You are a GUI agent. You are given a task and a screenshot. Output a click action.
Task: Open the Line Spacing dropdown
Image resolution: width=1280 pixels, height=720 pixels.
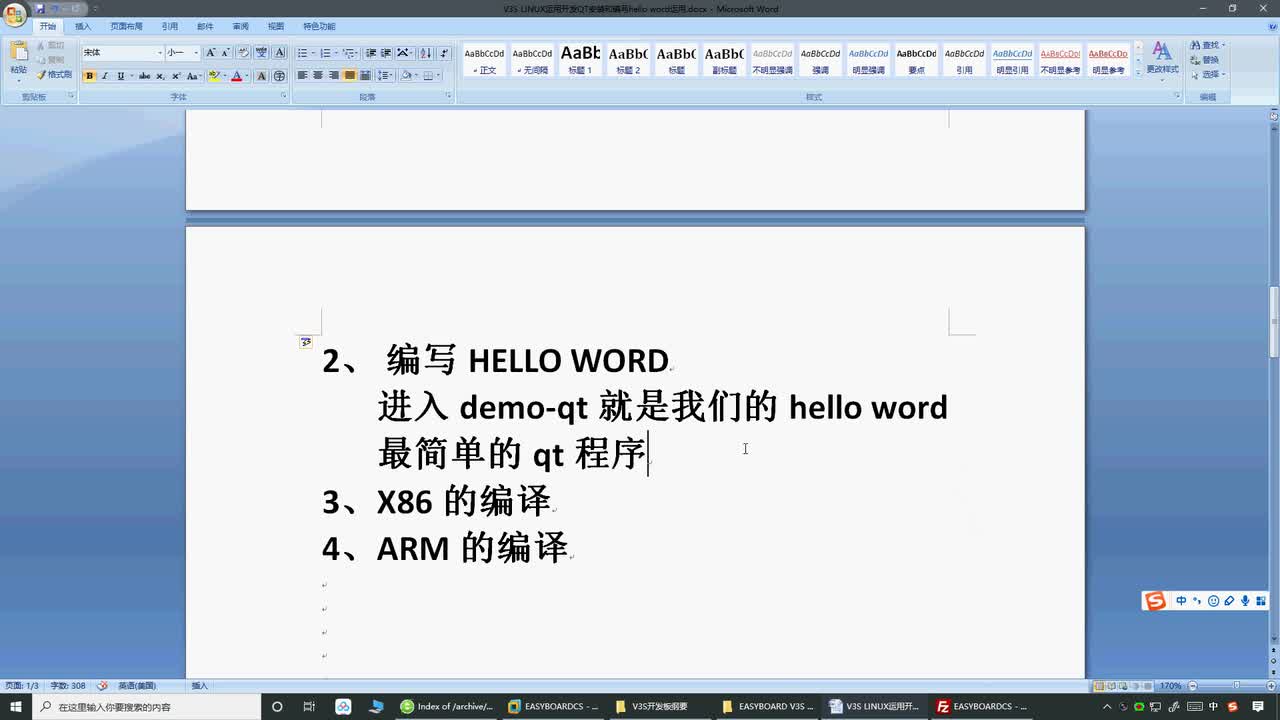(386, 76)
